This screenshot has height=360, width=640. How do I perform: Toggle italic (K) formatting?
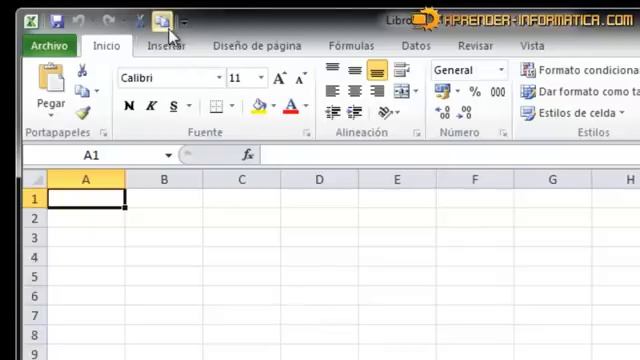(x=151, y=106)
